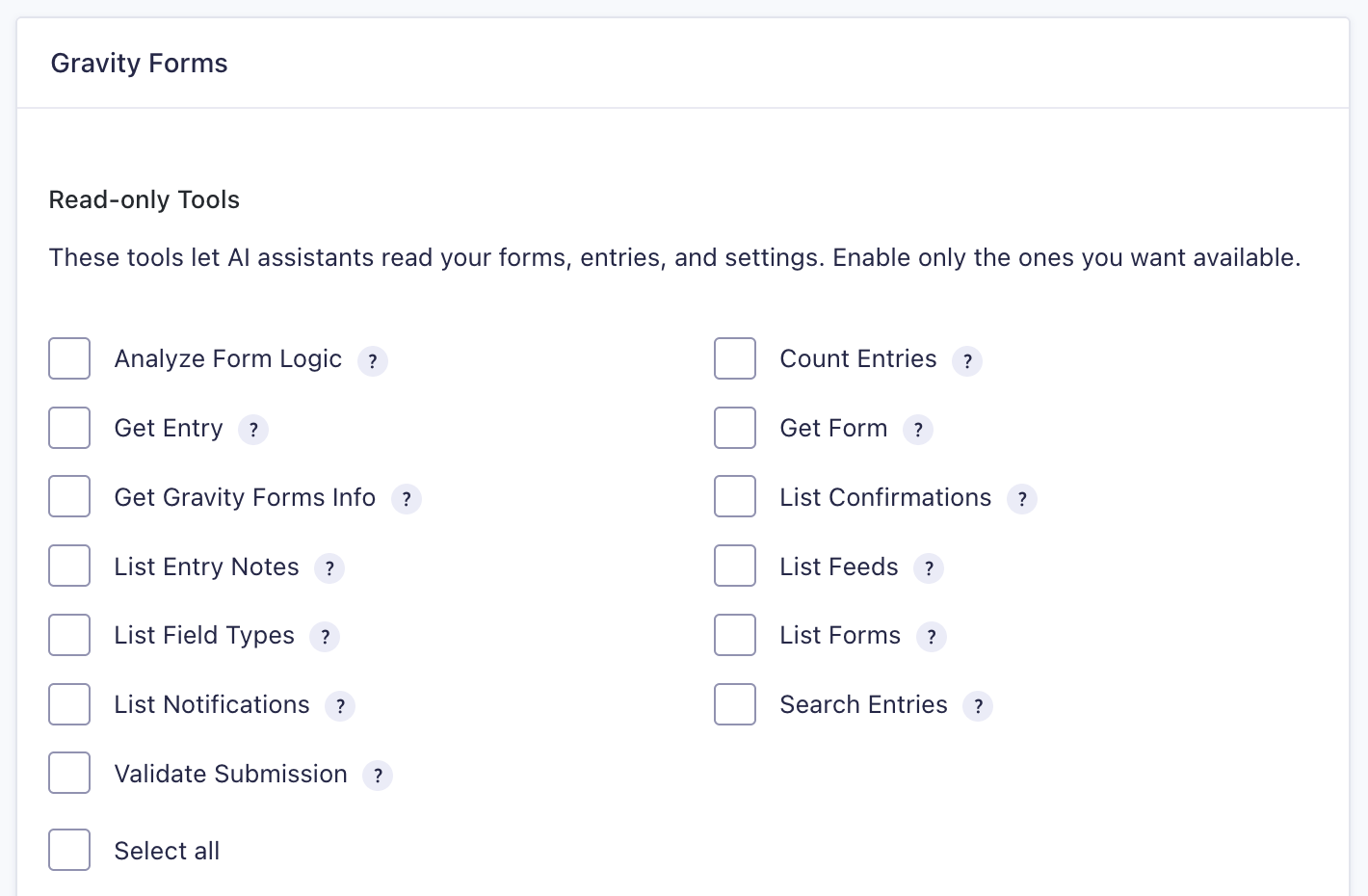Tick the List Notifications checkbox
Viewport: 1368px width, 896px height.
coord(69,704)
